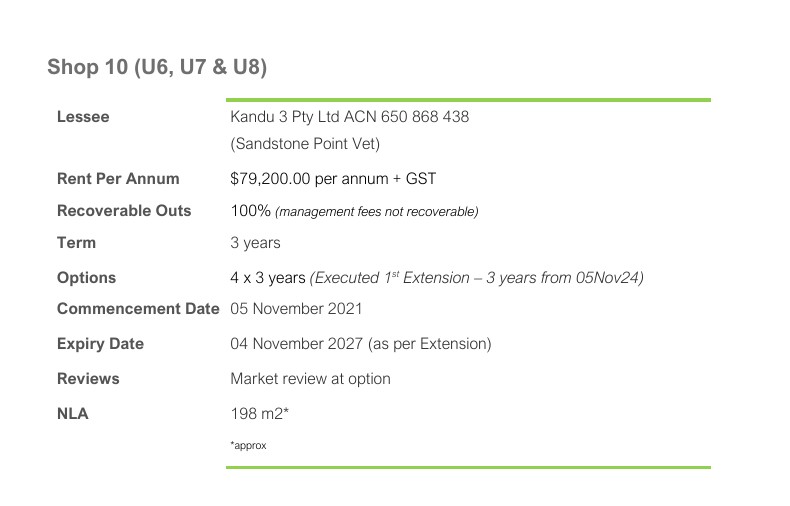Image resolution: width=790 pixels, height=506 pixels.
Task: Select the Sandstone Point Vet text
Action: click(305, 144)
